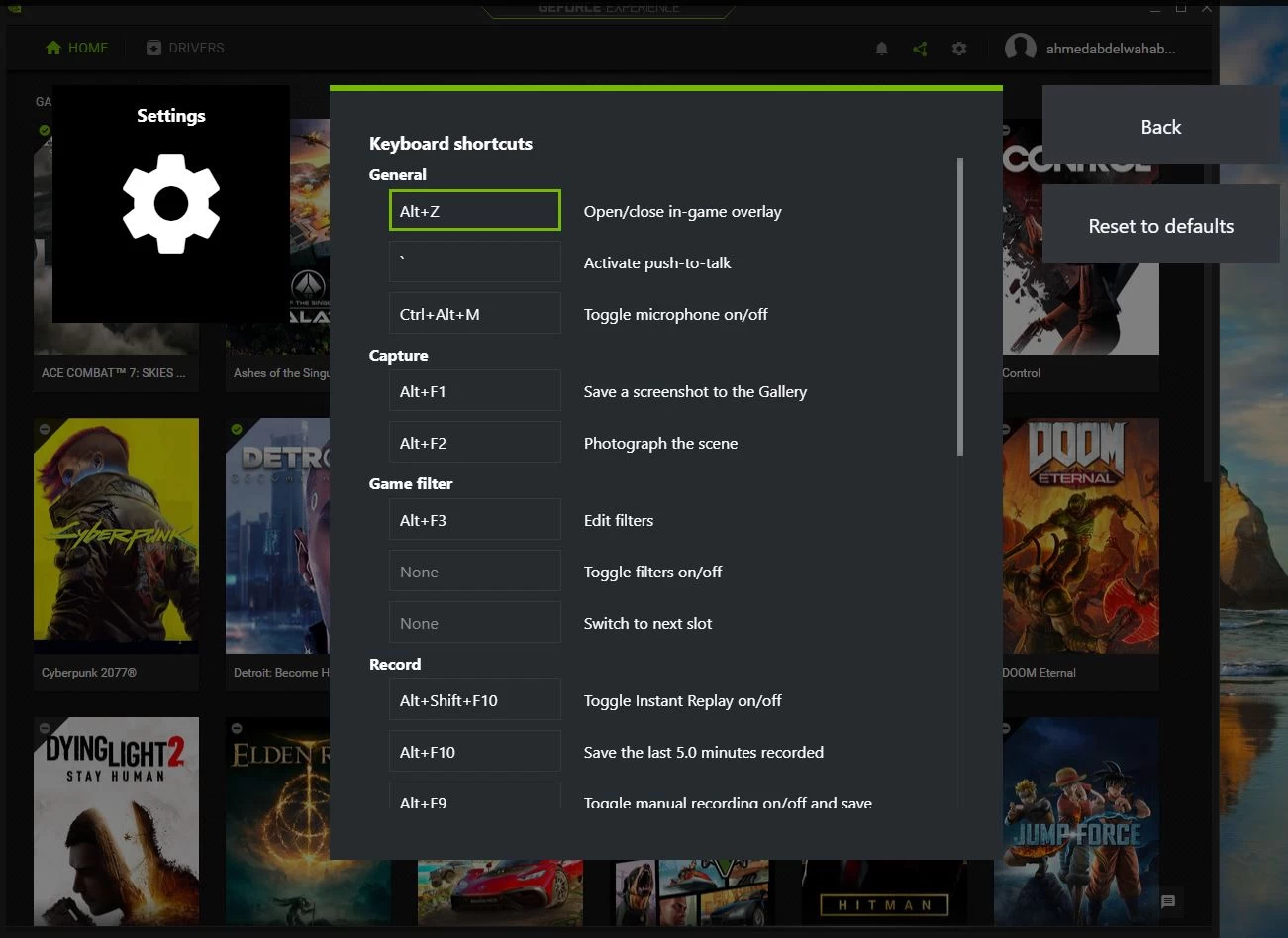
Task: Edit the Alt+Shift+F10 Instant Replay field
Action: pyautogui.click(x=475, y=699)
